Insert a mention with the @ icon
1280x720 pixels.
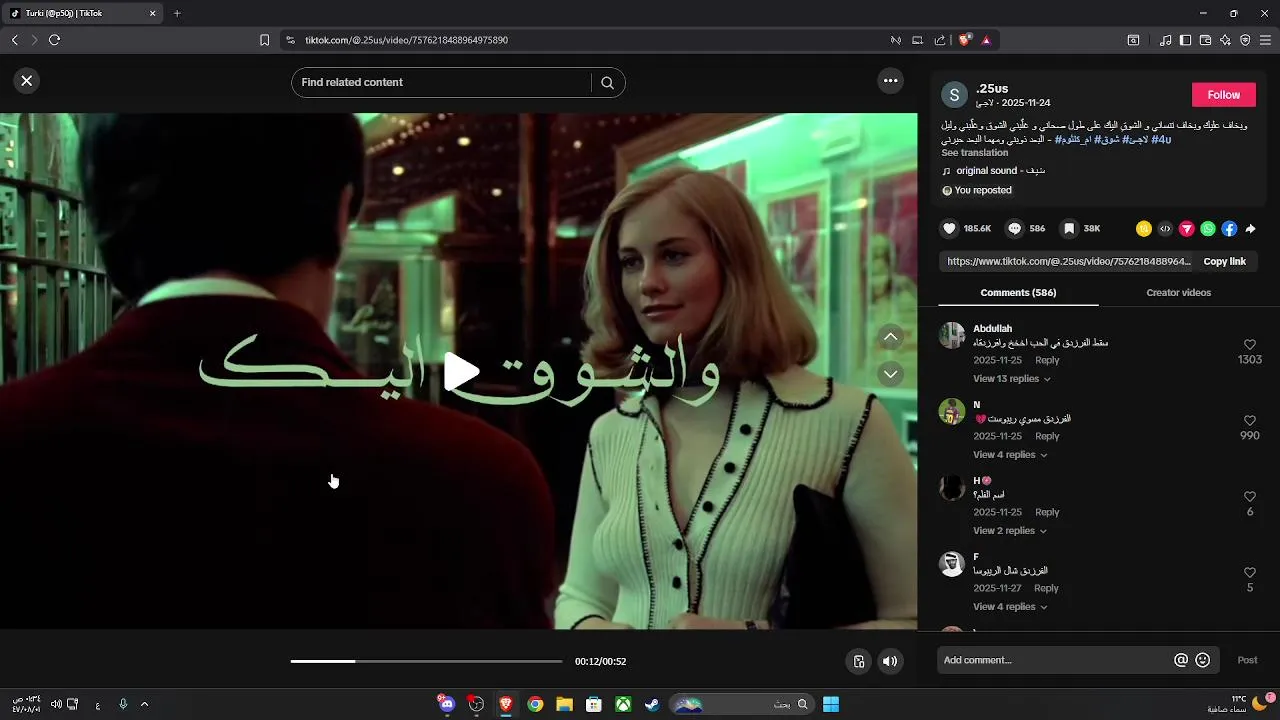1181,660
